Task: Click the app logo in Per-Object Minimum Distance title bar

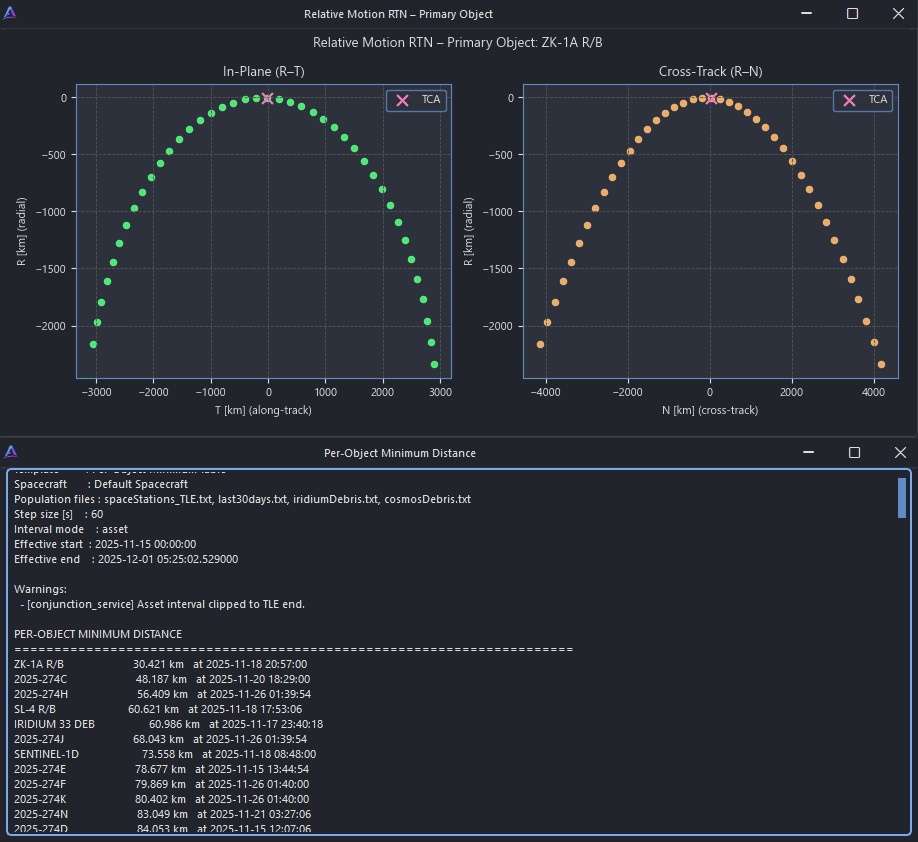Action: point(10,452)
